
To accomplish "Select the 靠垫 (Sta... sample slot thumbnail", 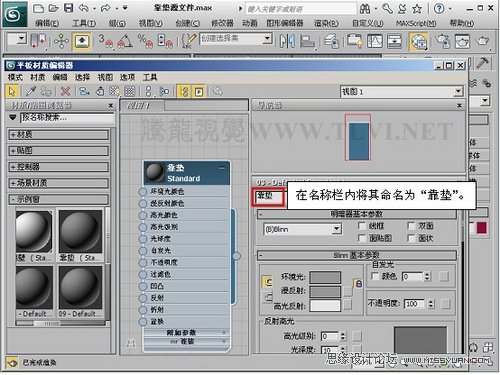I will click(80, 231).
